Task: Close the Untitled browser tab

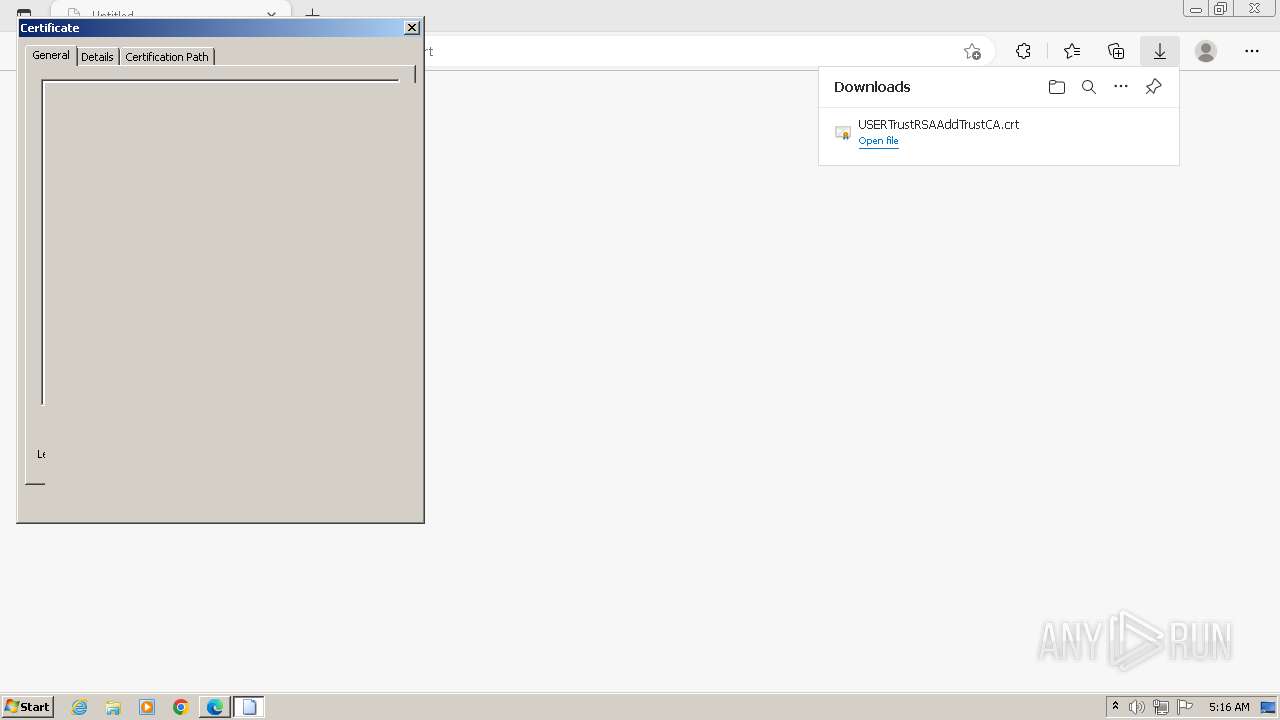Action: click(x=271, y=15)
